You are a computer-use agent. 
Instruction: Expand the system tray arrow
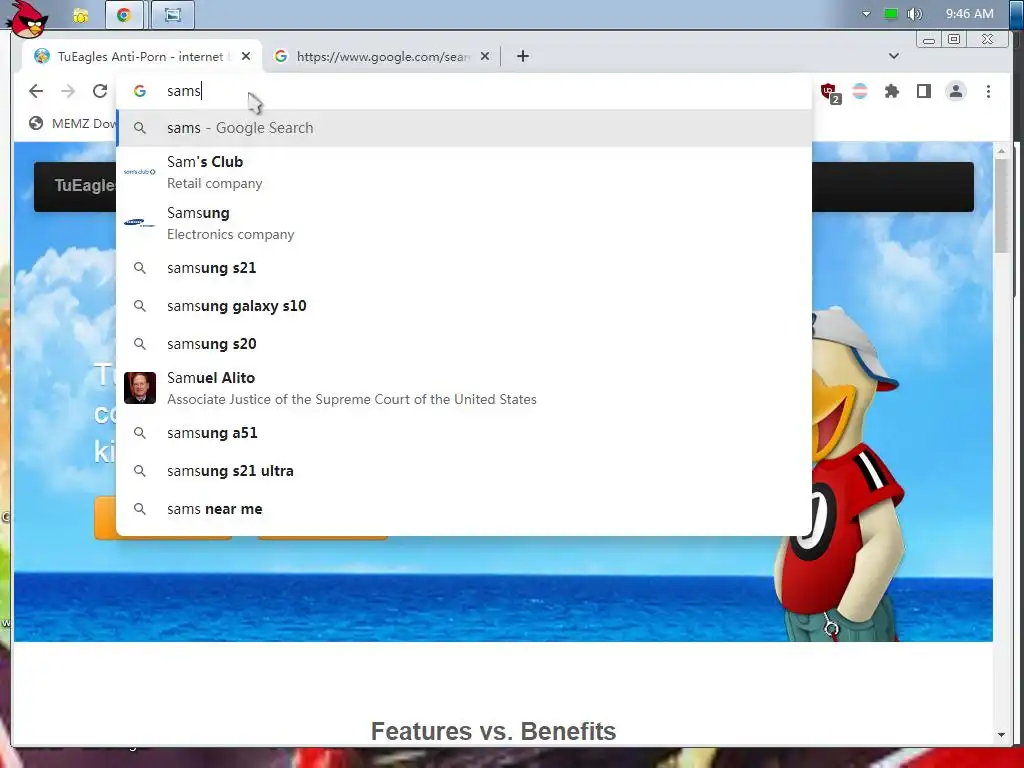866,14
